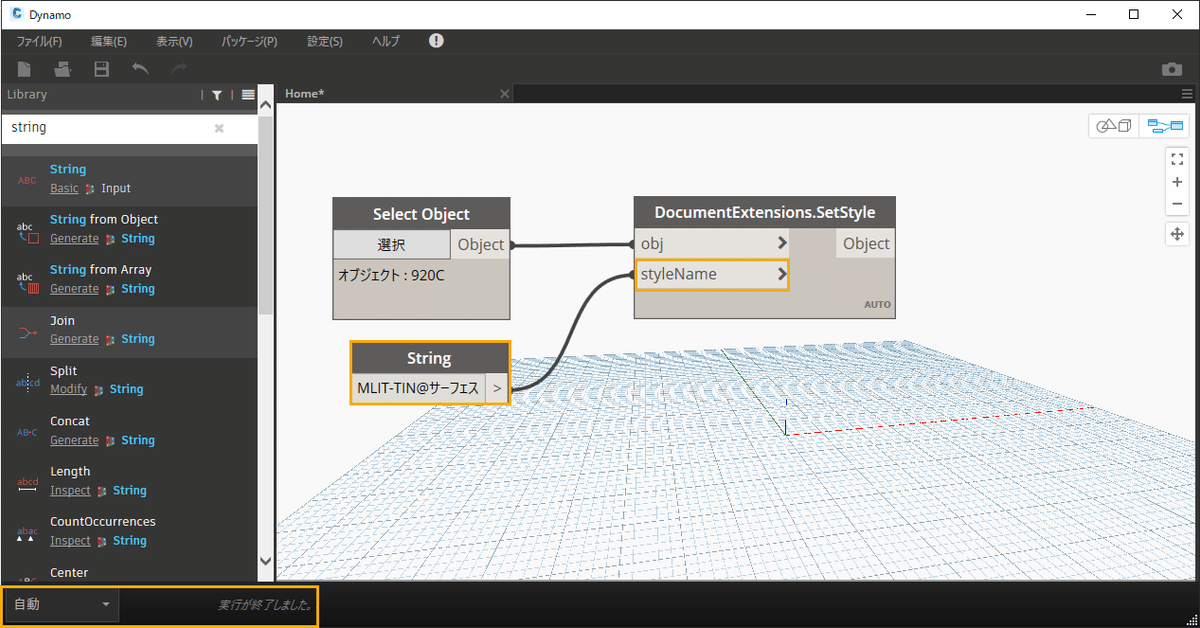Image resolution: width=1200 pixels, height=628 pixels.
Task: Click the library scrollbar down arrow
Action: tap(266, 562)
